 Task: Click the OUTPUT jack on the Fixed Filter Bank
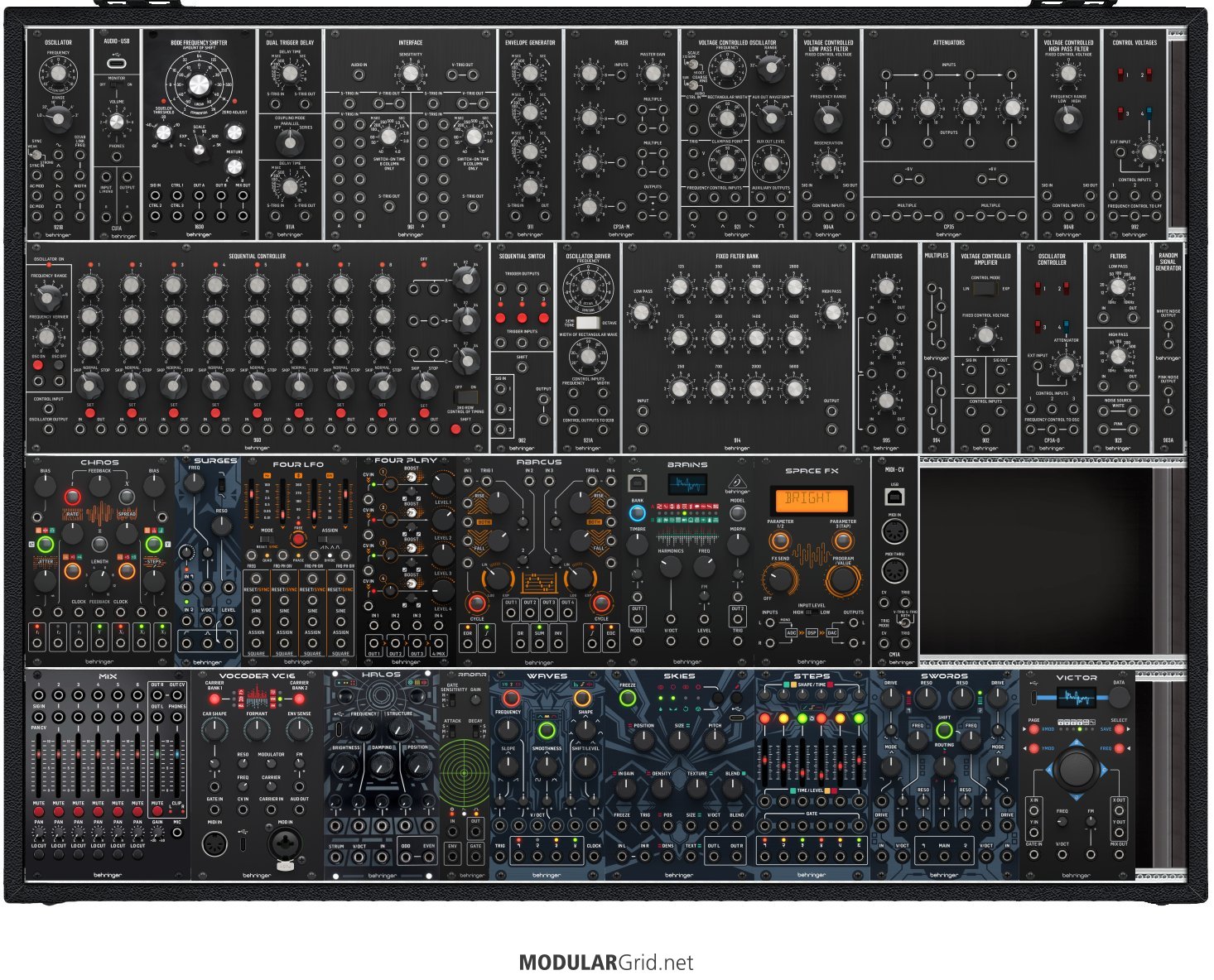point(831,411)
